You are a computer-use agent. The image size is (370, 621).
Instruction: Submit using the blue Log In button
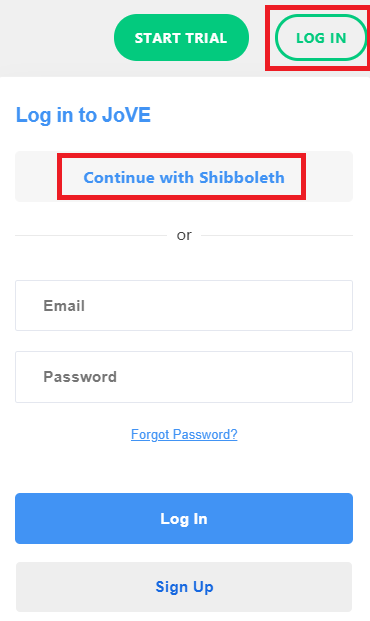coord(184,518)
